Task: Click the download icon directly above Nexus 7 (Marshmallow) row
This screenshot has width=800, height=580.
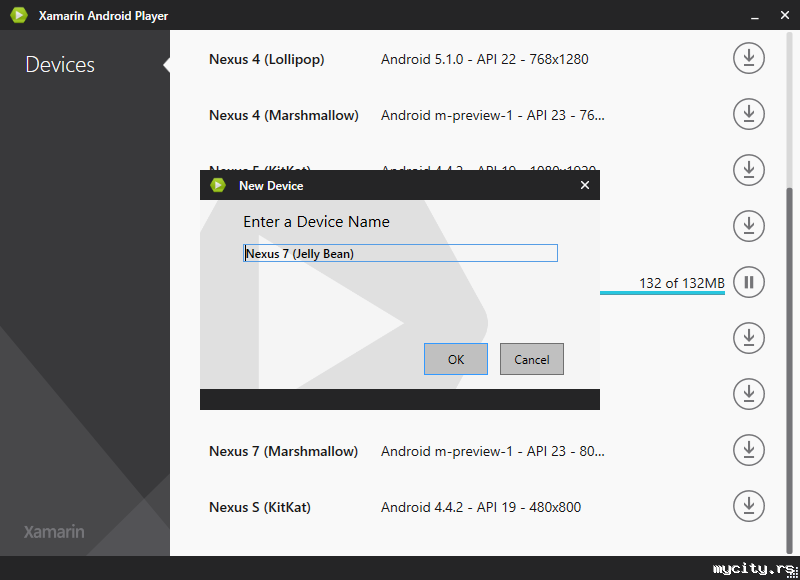Action: click(x=748, y=394)
